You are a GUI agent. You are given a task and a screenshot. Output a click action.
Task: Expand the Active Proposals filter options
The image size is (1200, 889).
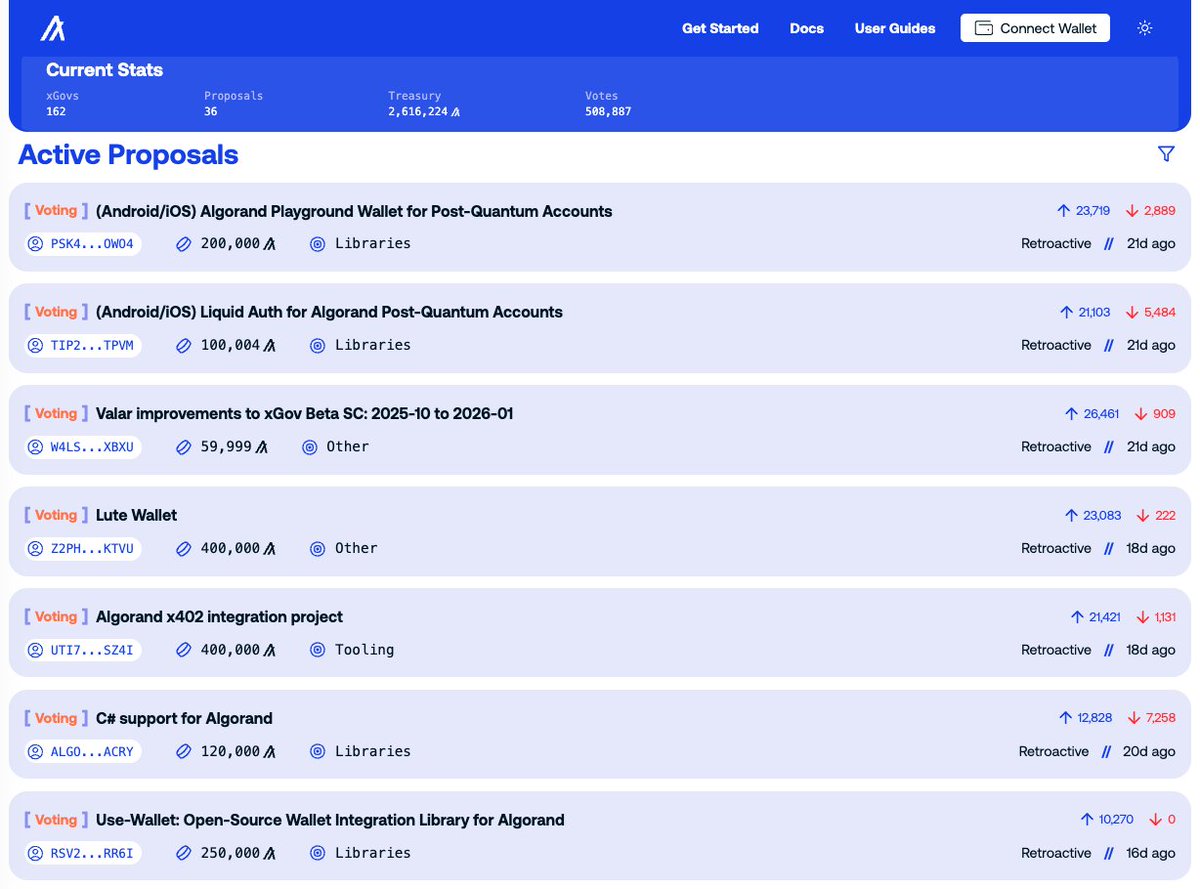(x=1166, y=154)
